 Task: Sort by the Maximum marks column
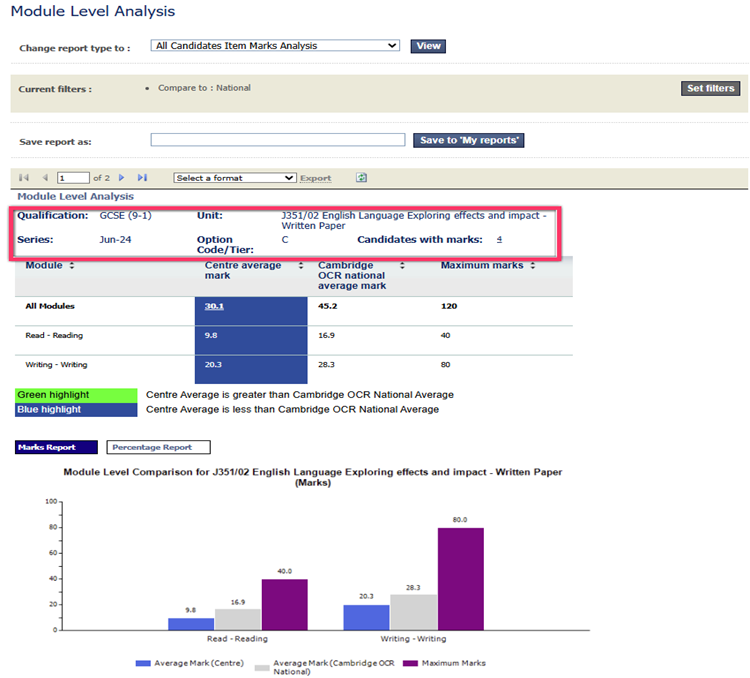coord(533,266)
